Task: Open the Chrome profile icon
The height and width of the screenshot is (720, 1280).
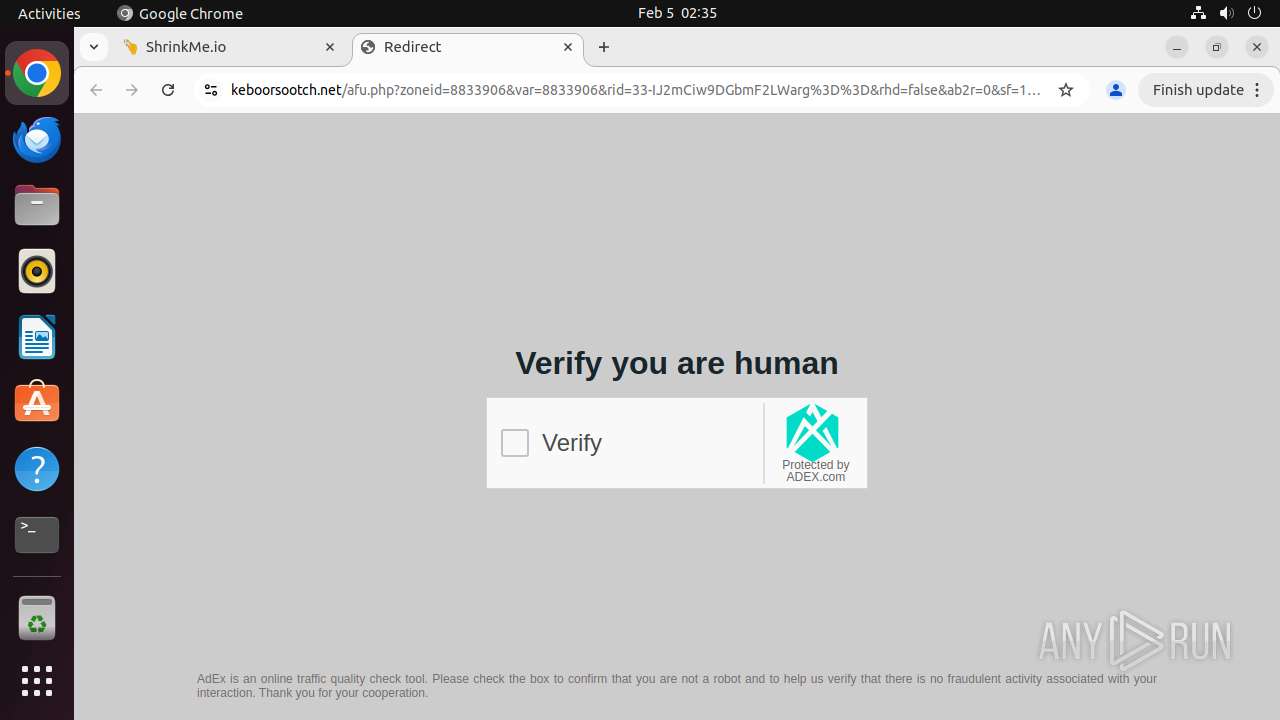Action: click(1116, 90)
